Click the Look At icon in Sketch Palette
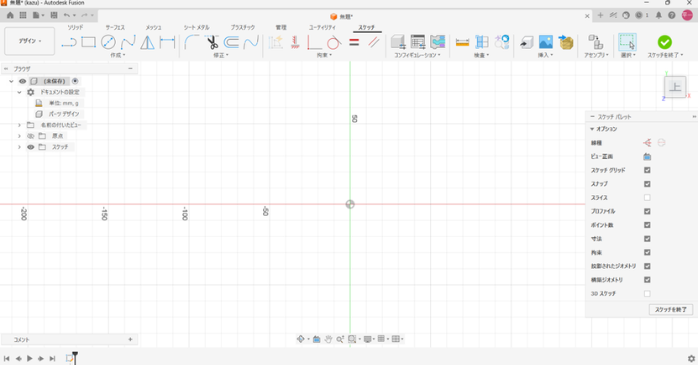 click(x=647, y=157)
